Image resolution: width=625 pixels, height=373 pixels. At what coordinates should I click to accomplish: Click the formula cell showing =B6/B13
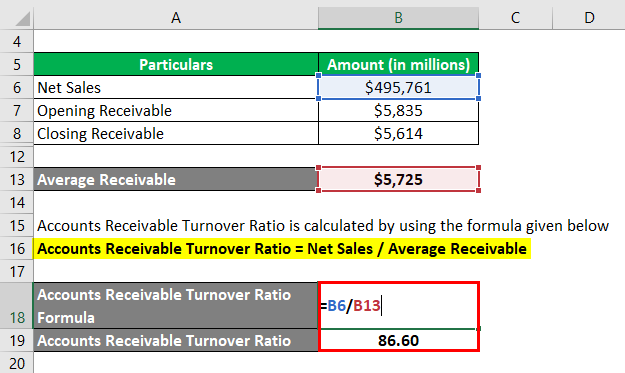(398, 306)
